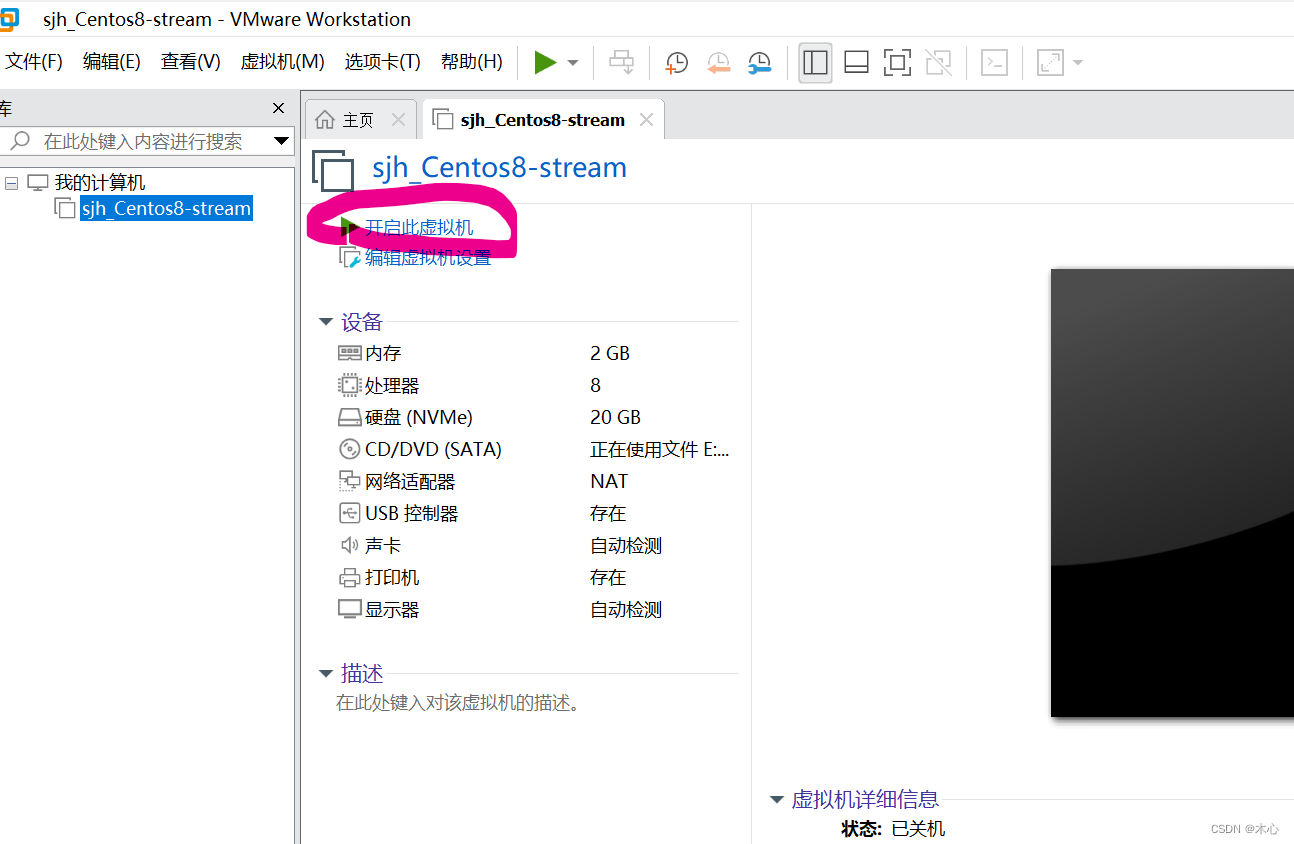Click the 内存 memory device icon

(349, 353)
